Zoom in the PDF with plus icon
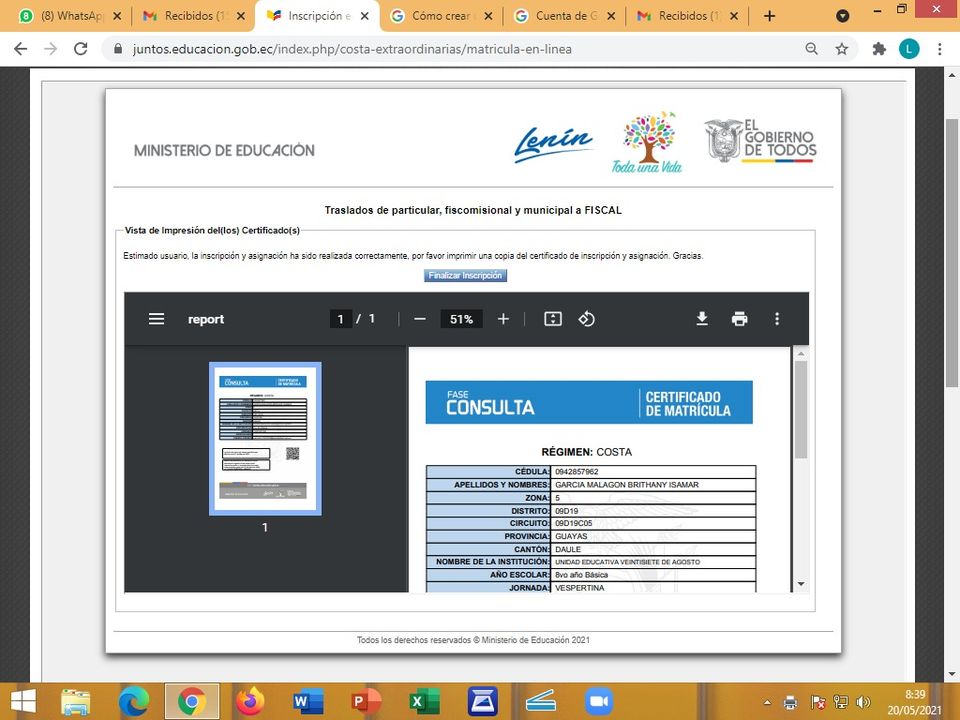This screenshot has height=720, width=960. [x=503, y=319]
